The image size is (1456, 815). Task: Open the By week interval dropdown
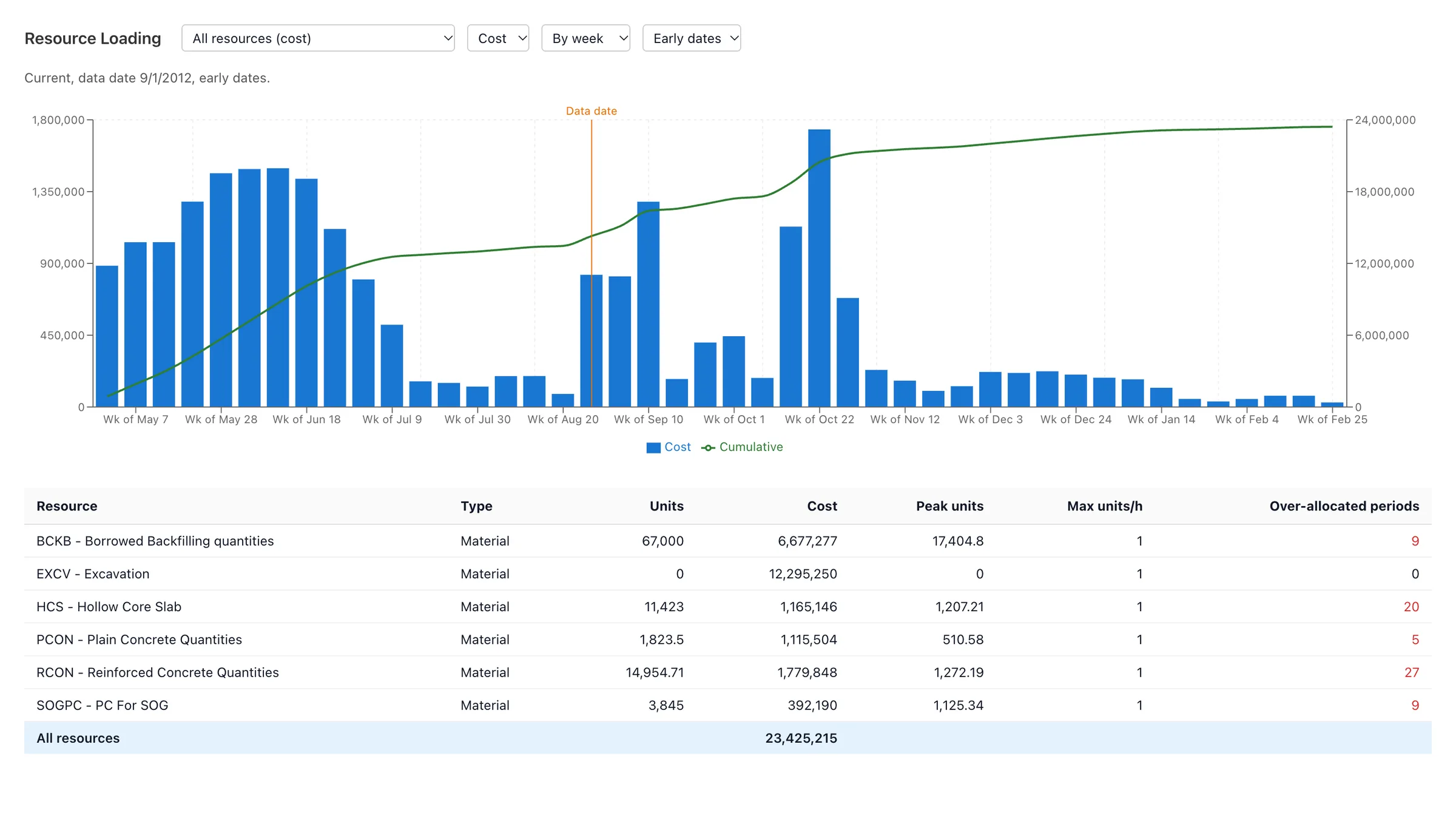(585, 38)
